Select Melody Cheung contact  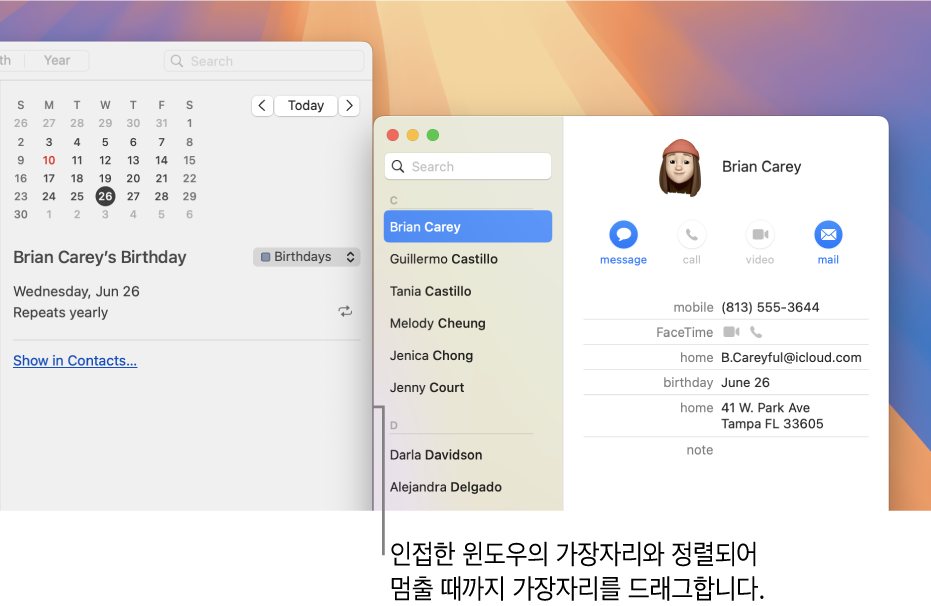468,323
